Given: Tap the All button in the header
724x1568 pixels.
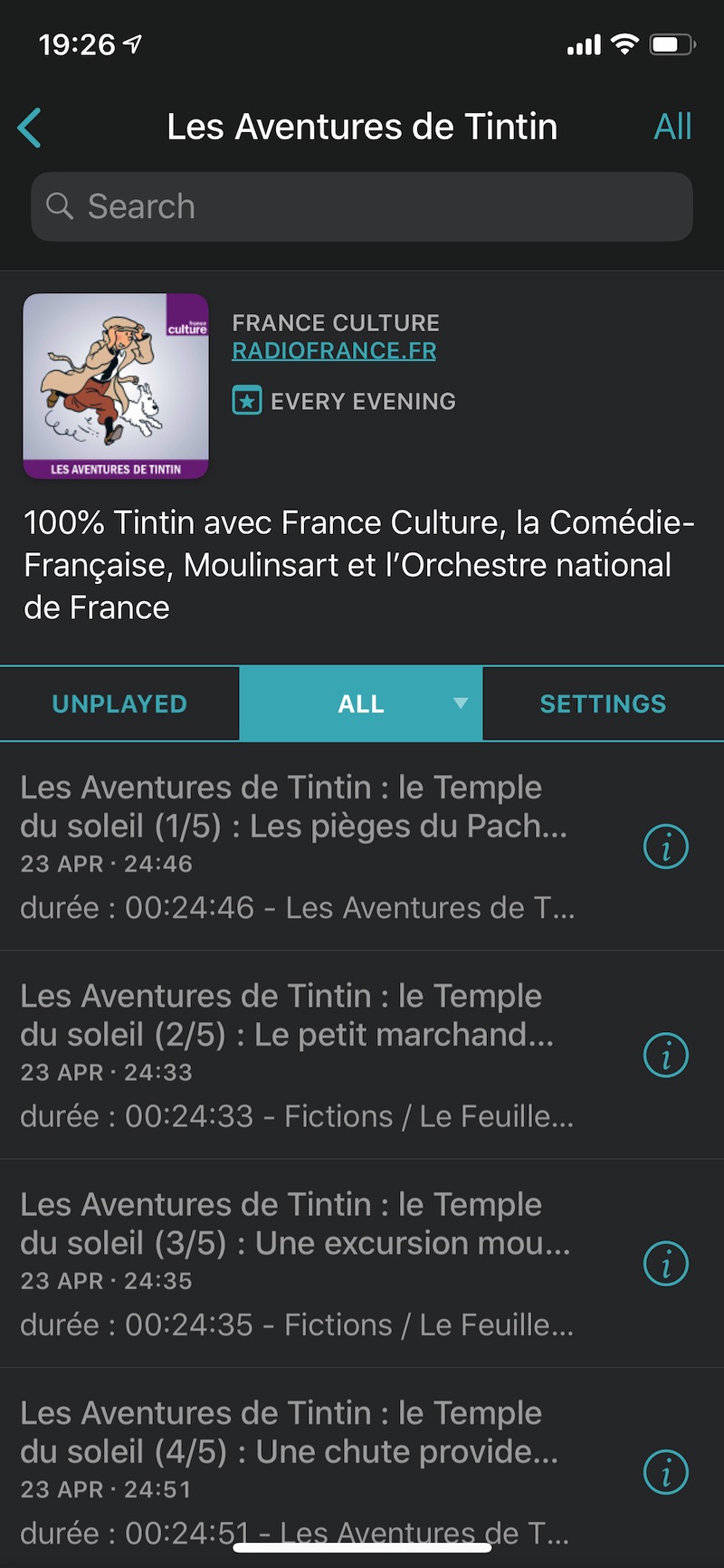Looking at the screenshot, I should click(672, 127).
